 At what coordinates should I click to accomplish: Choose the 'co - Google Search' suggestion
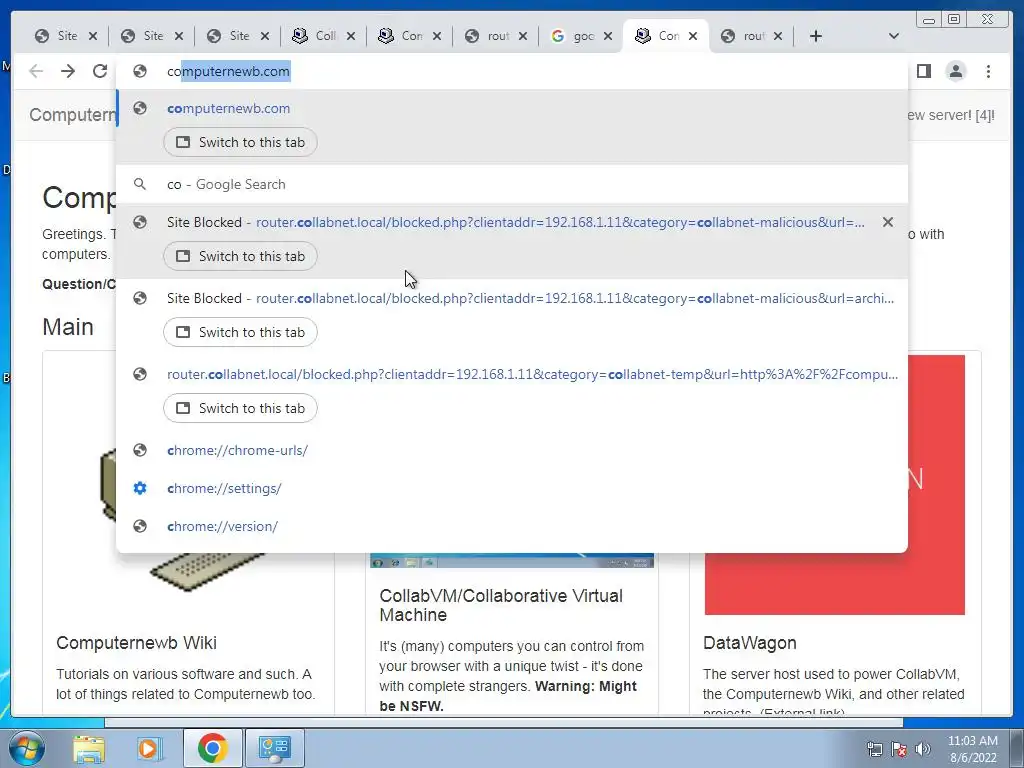click(511, 184)
